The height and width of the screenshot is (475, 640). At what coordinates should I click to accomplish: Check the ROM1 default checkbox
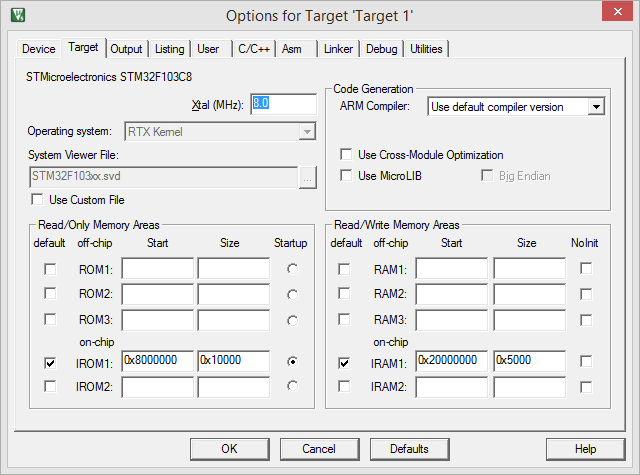point(50,269)
